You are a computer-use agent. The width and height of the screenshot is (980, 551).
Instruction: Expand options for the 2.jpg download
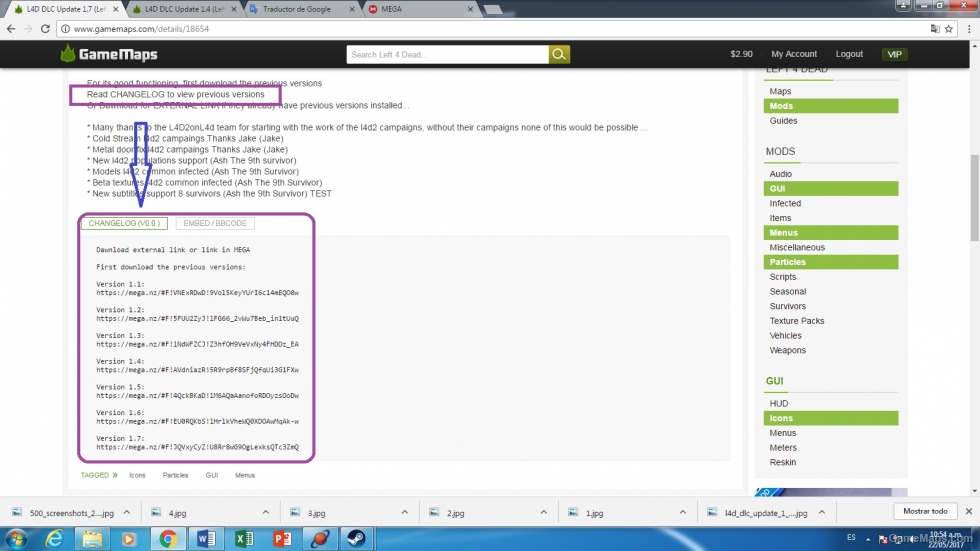[x=544, y=512]
